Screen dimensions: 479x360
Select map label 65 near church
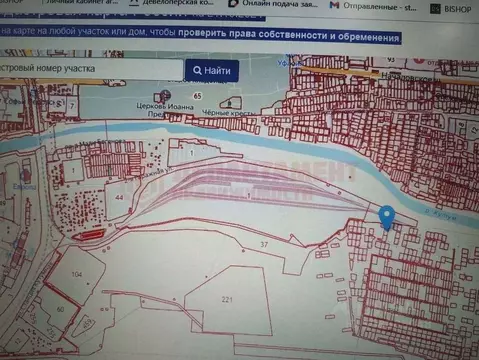(x=197, y=96)
